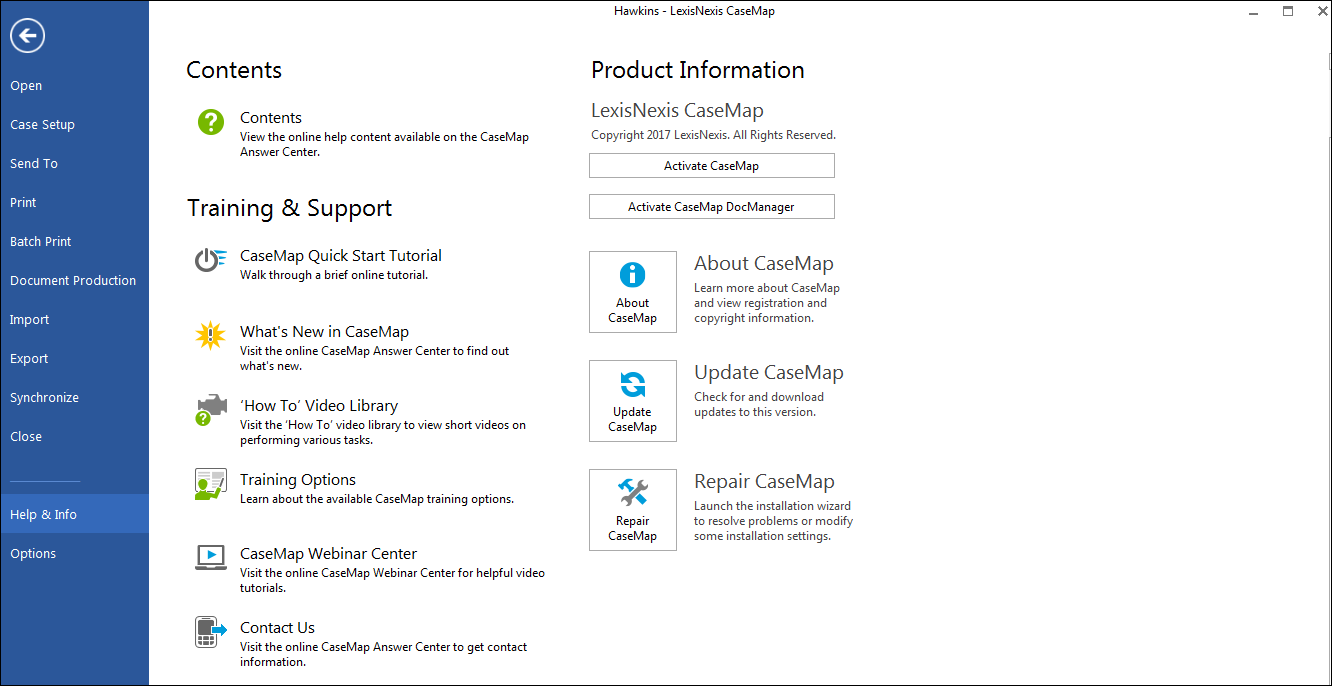Select Case Setup in the sidebar
The width and height of the screenshot is (1332, 686).
pos(74,125)
